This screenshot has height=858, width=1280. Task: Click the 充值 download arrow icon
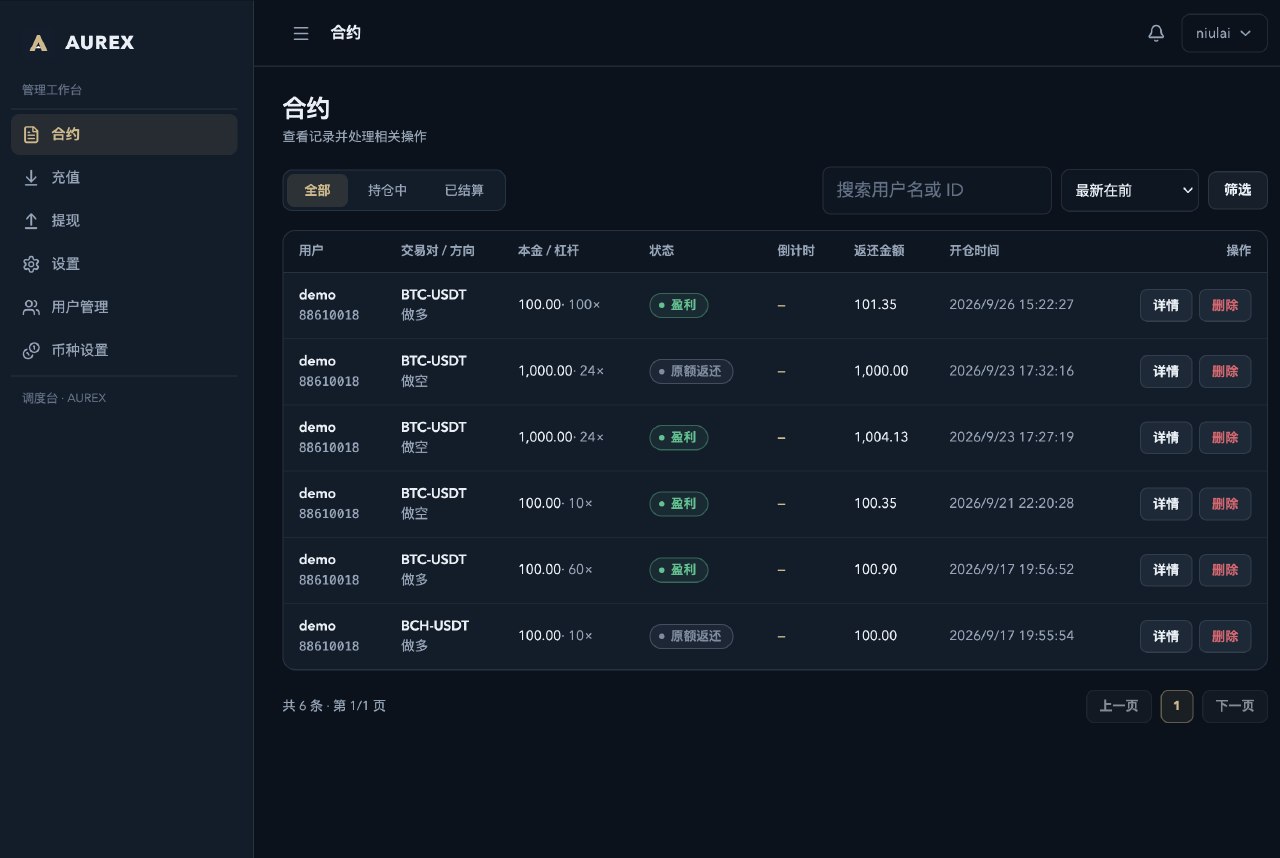click(x=31, y=177)
